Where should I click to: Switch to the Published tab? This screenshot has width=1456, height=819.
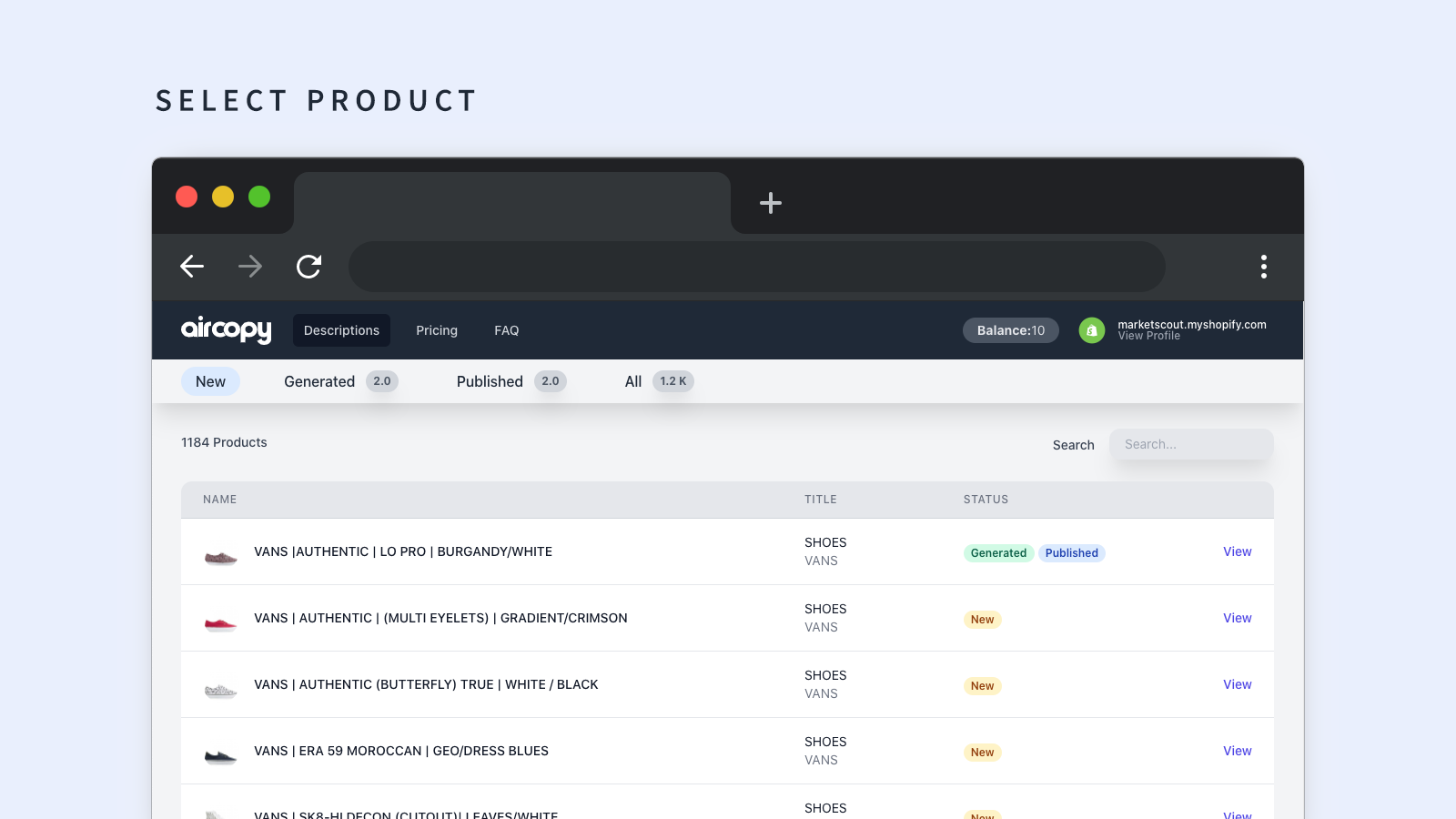489,381
